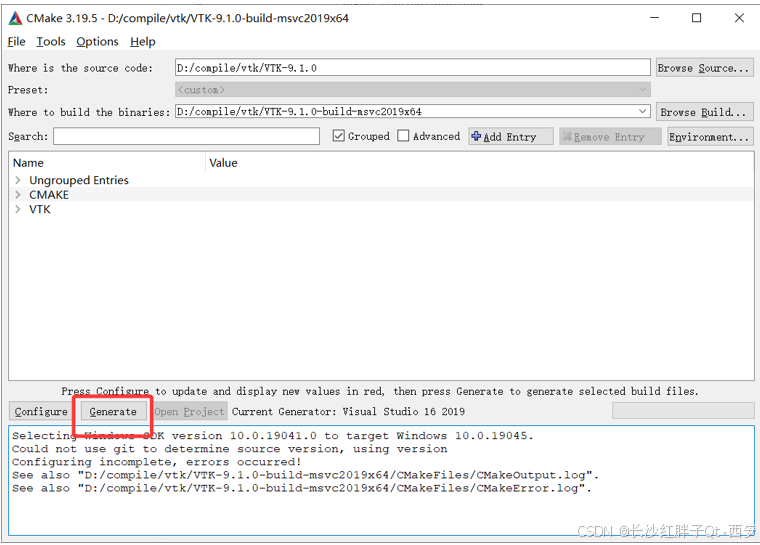Open the File menu
This screenshot has width=760, height=545.
click(16, 42)
